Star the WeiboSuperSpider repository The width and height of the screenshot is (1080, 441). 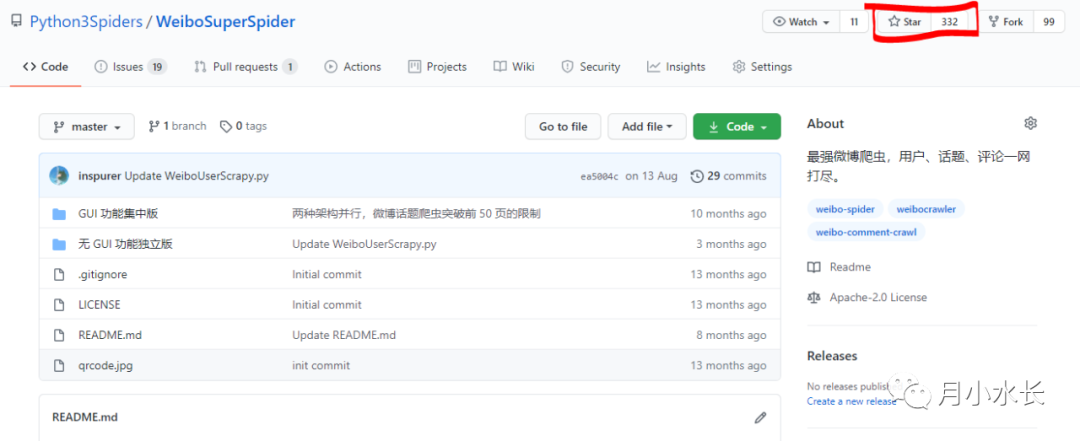pyautogui.click(x=904, y=22)
